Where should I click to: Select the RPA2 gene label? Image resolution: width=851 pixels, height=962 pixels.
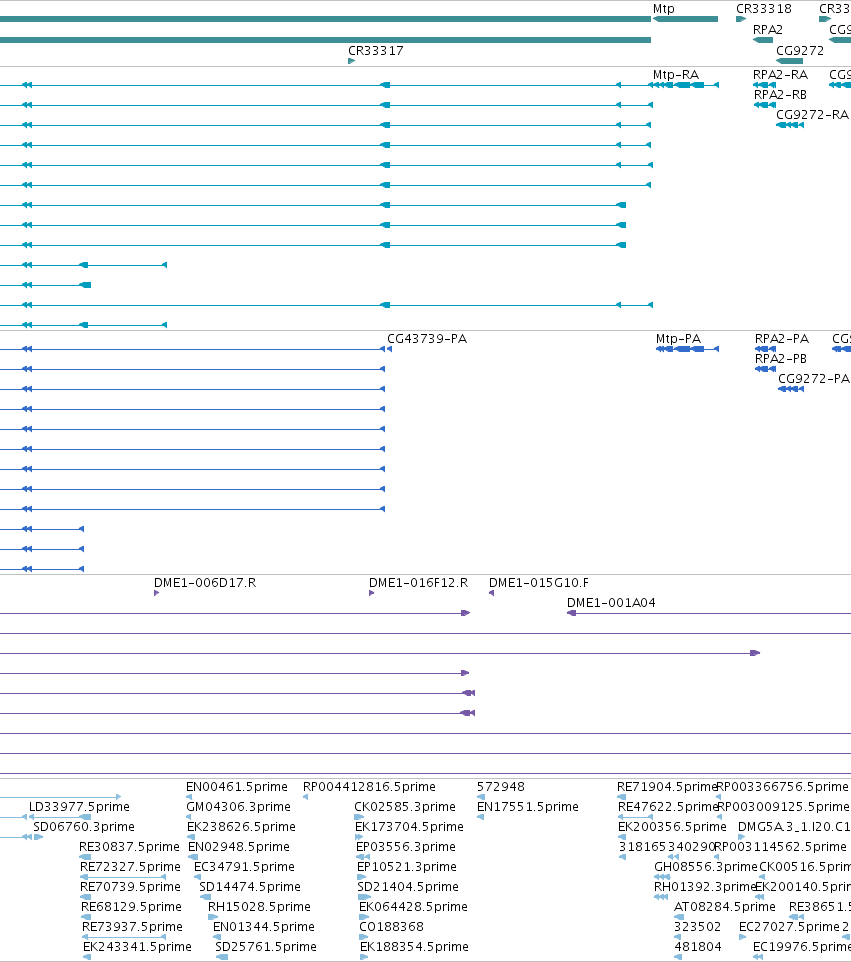[768, 29]
